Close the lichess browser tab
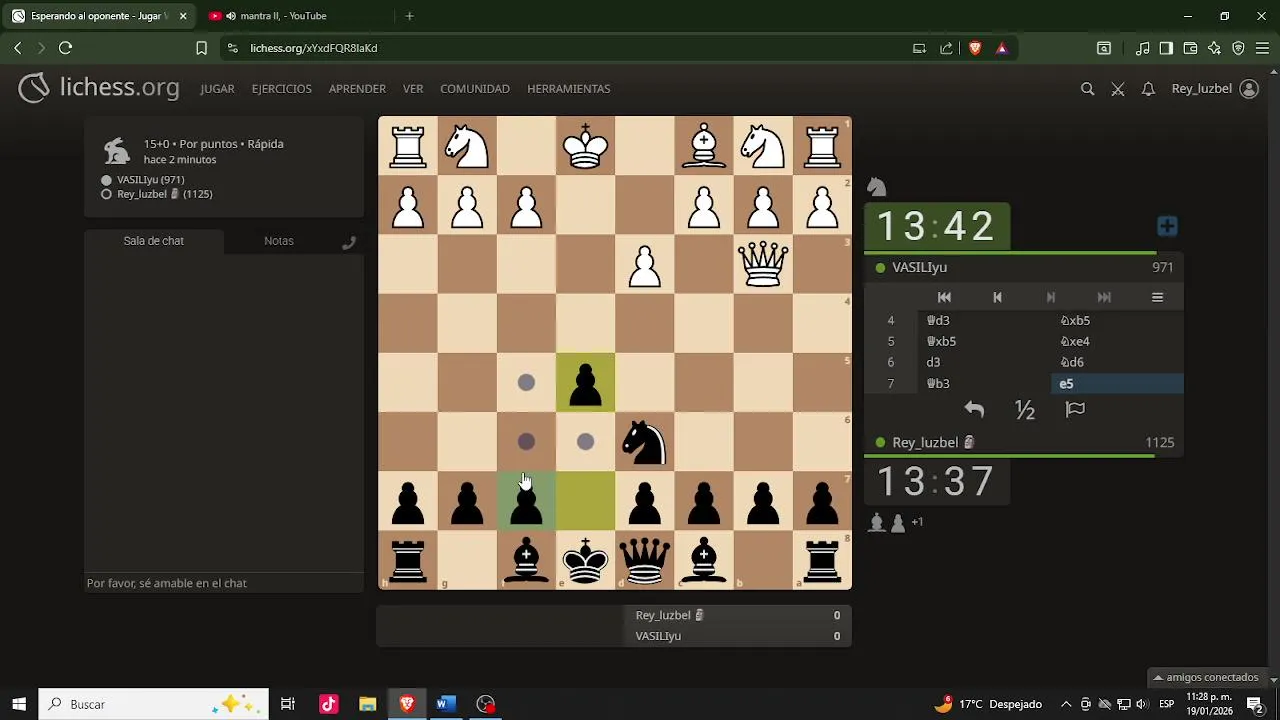Screen dimensions: 1280x720 tap(183, 16)
